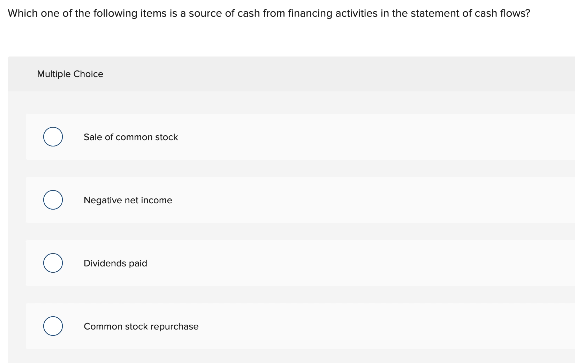Click empty space in Sale of common stock row
575x363 pixels.
click(367, 137)
